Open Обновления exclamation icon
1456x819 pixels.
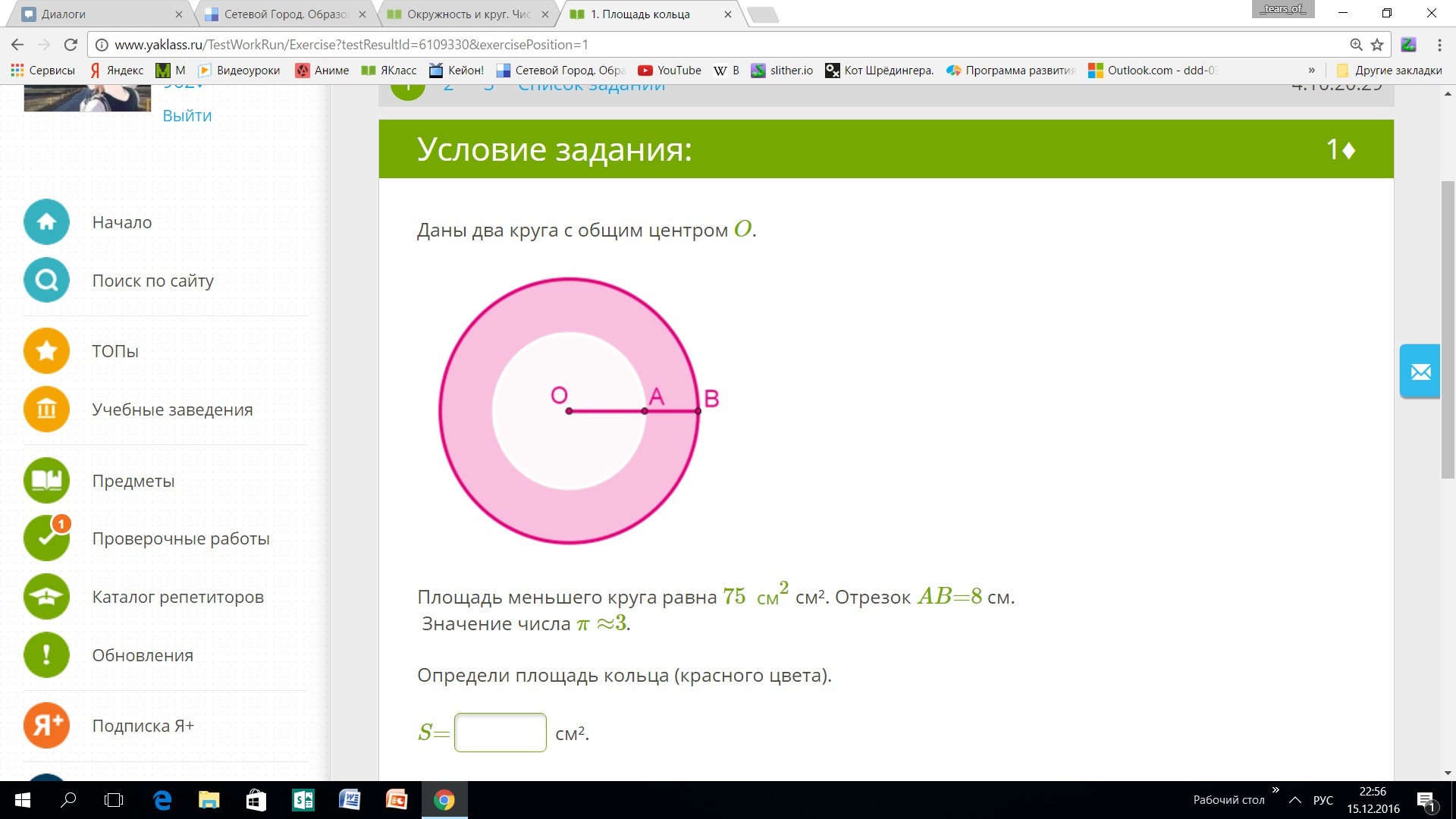coord(46,655)
